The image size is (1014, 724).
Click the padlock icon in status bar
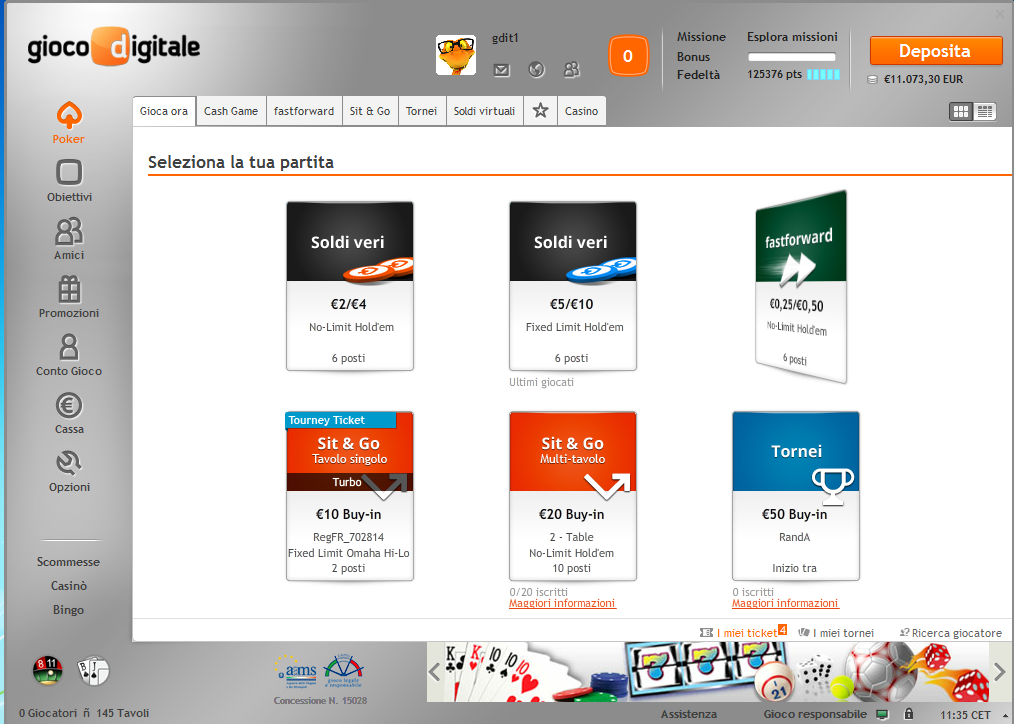coord(909,714)
